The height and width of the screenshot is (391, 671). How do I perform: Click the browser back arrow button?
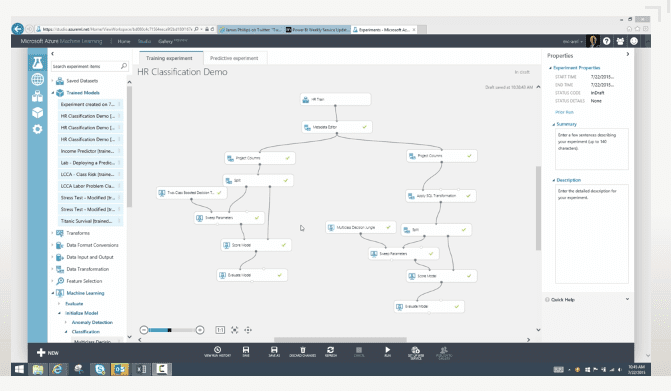click(x=18, y=29)
